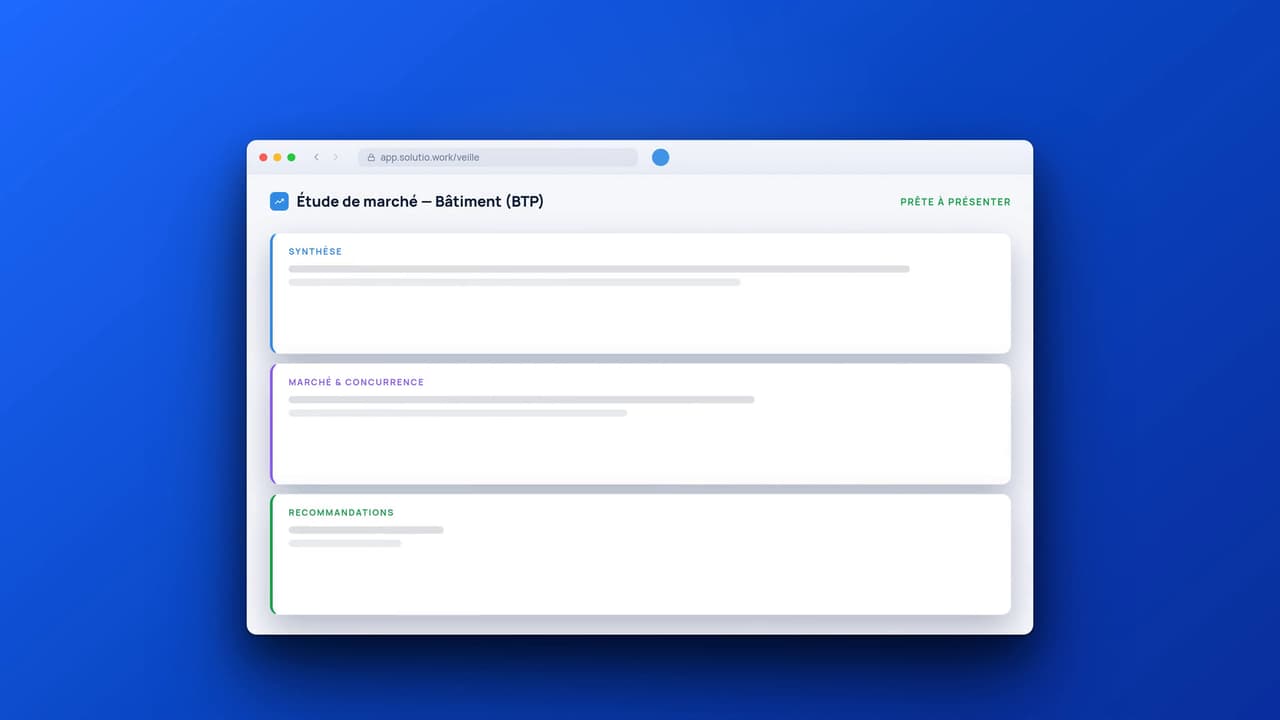
Task: Open the RECOMMANDATIONS card
Action: [640, 554]
